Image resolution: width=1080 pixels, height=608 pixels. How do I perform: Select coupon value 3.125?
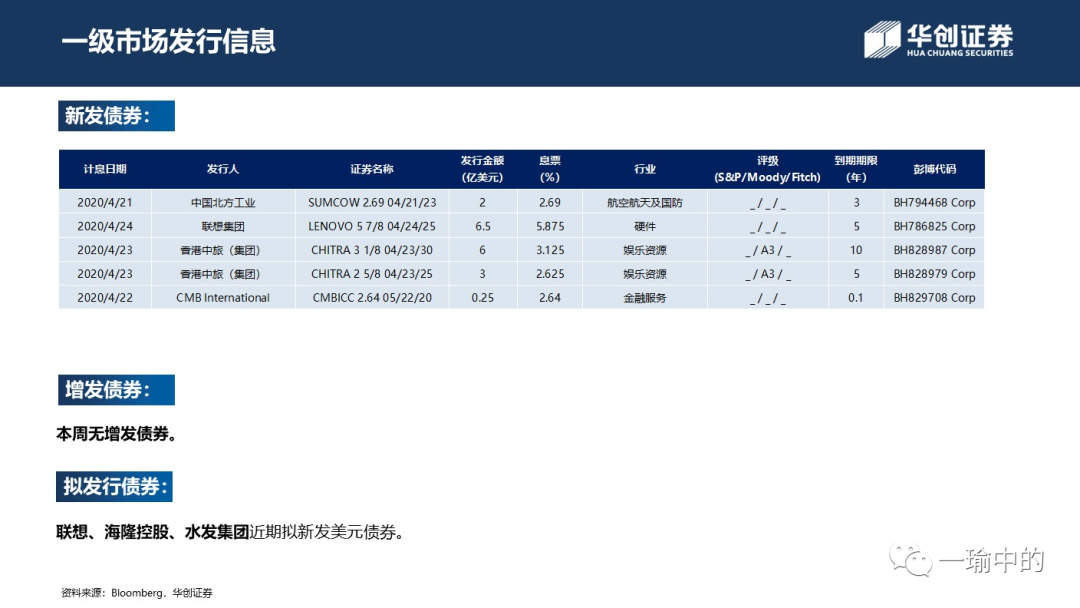click(x=550, y=250)
